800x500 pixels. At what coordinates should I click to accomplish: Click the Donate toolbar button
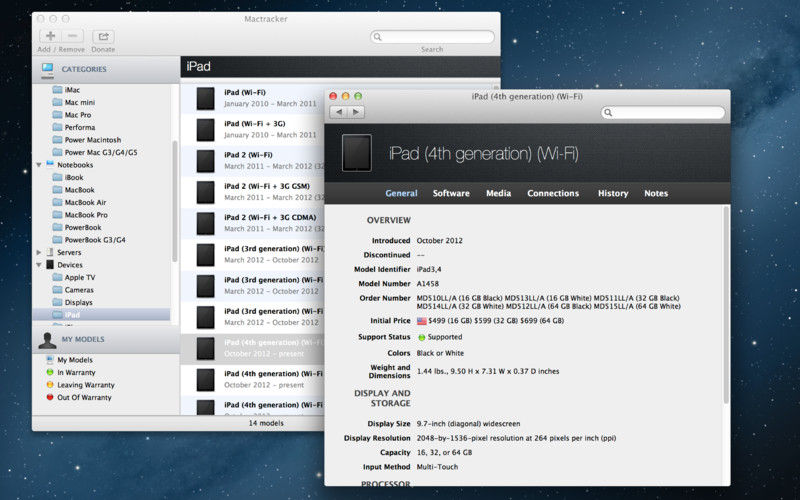103,36
